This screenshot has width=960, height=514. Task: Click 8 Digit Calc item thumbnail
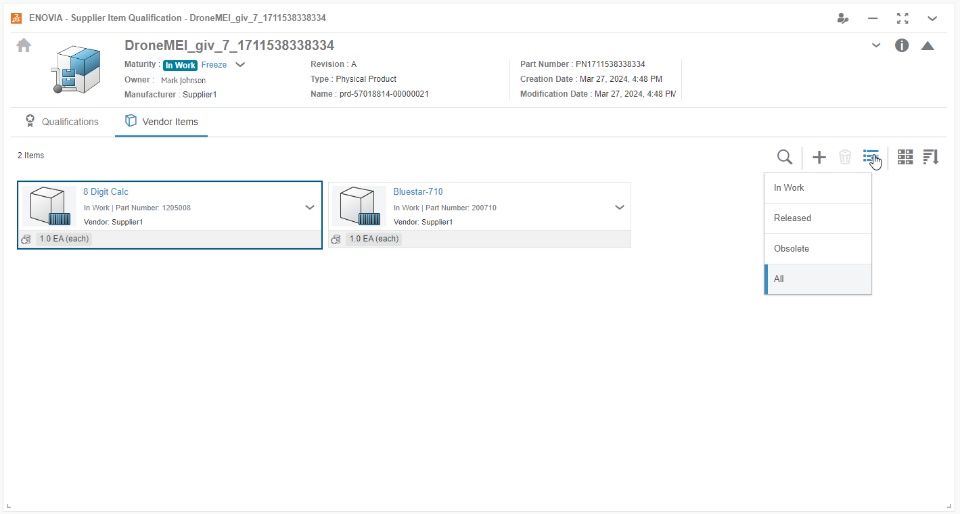50,206
